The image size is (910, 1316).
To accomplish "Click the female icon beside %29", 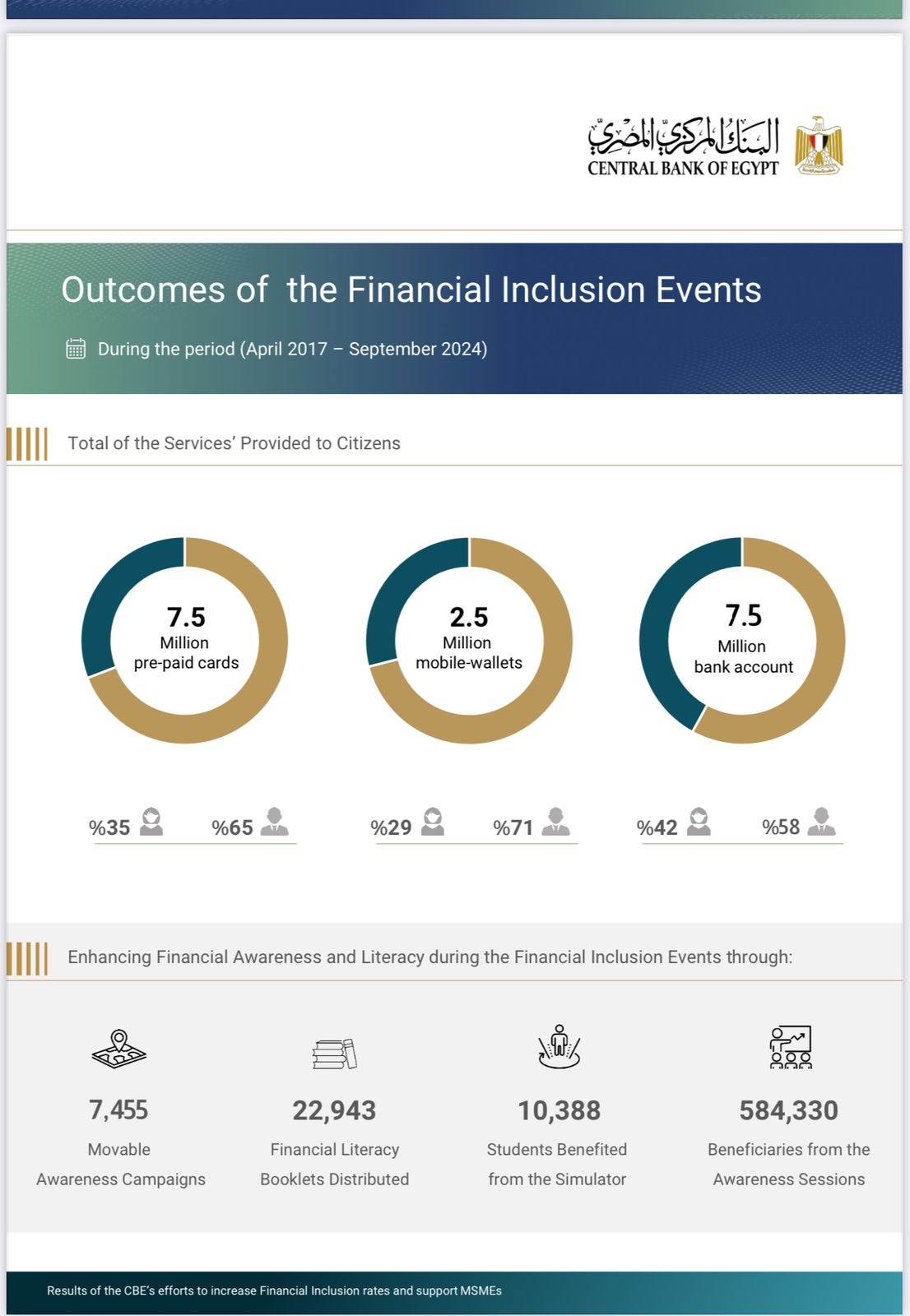I will click(433, 822).
